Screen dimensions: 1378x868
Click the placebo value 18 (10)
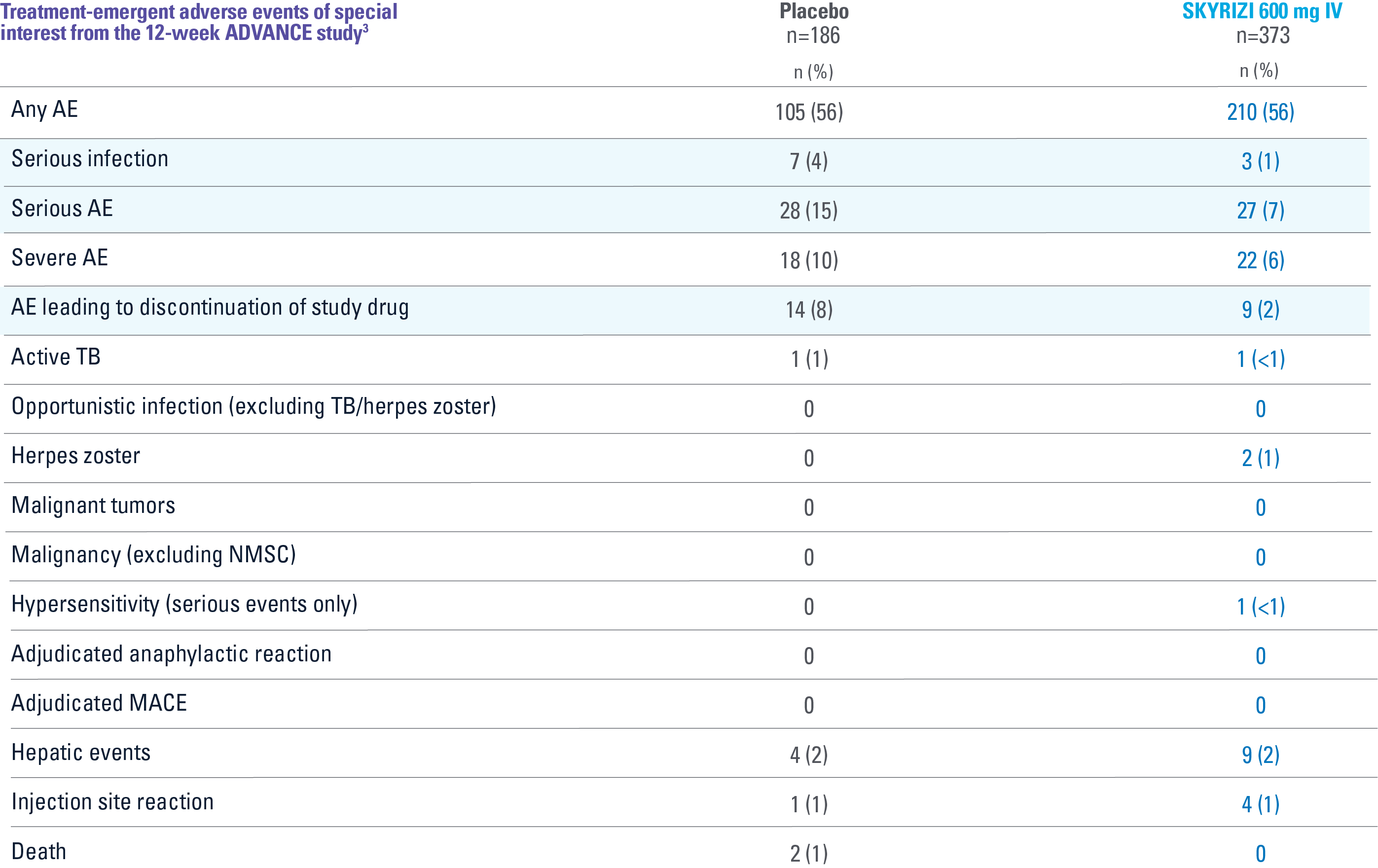[x=809, y=260]
